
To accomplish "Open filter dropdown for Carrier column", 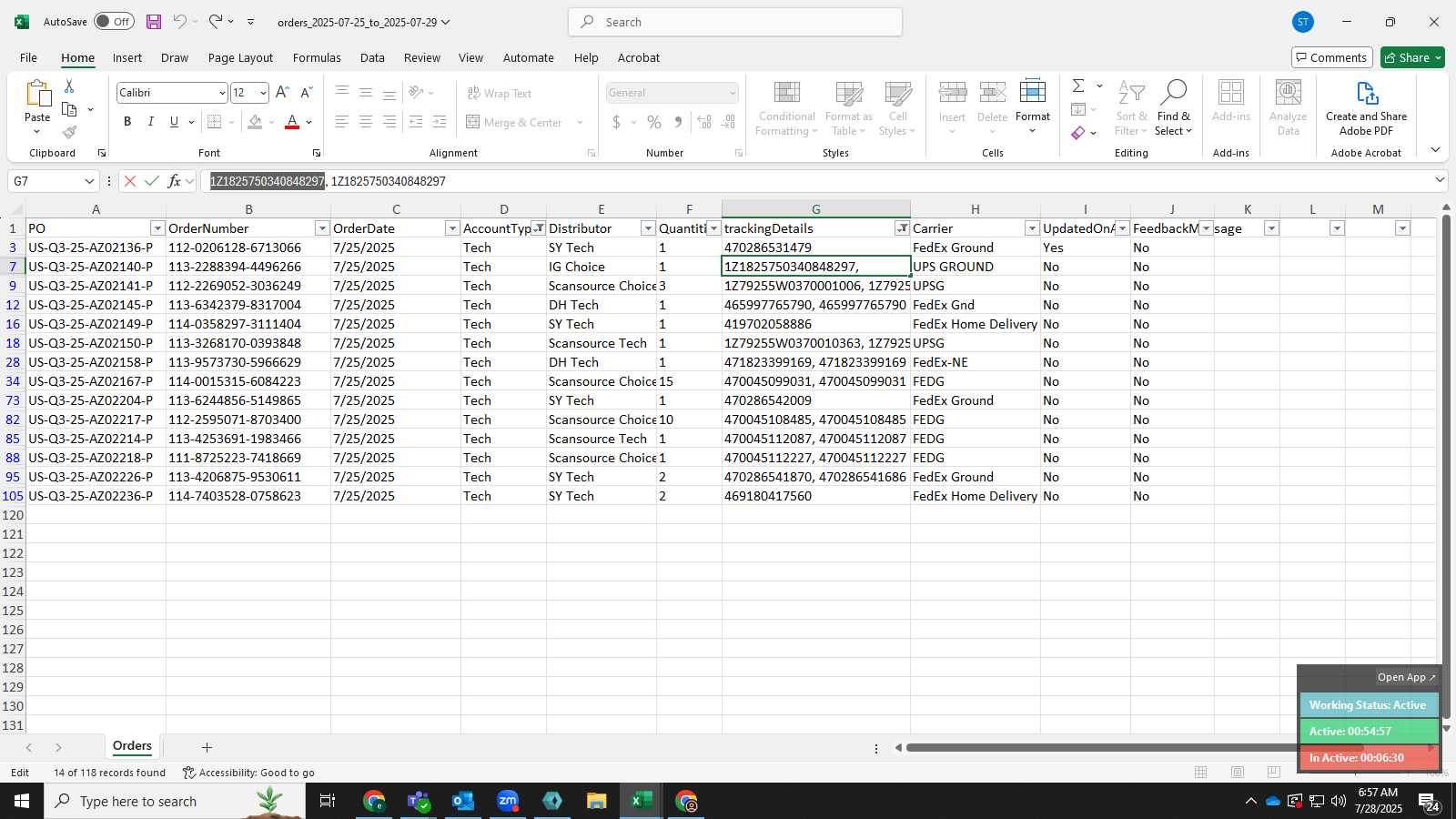I will click(x=1032, y=228).
